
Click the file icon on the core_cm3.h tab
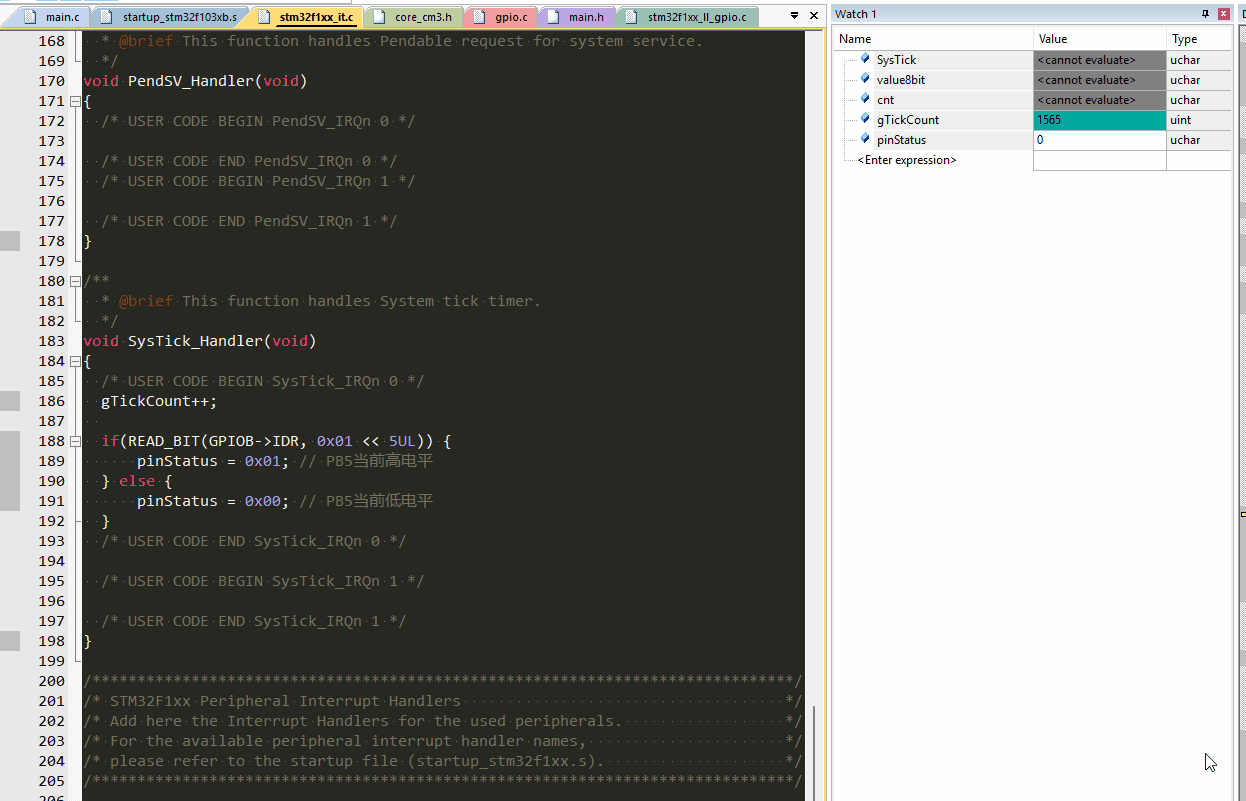tap(378, 16)
